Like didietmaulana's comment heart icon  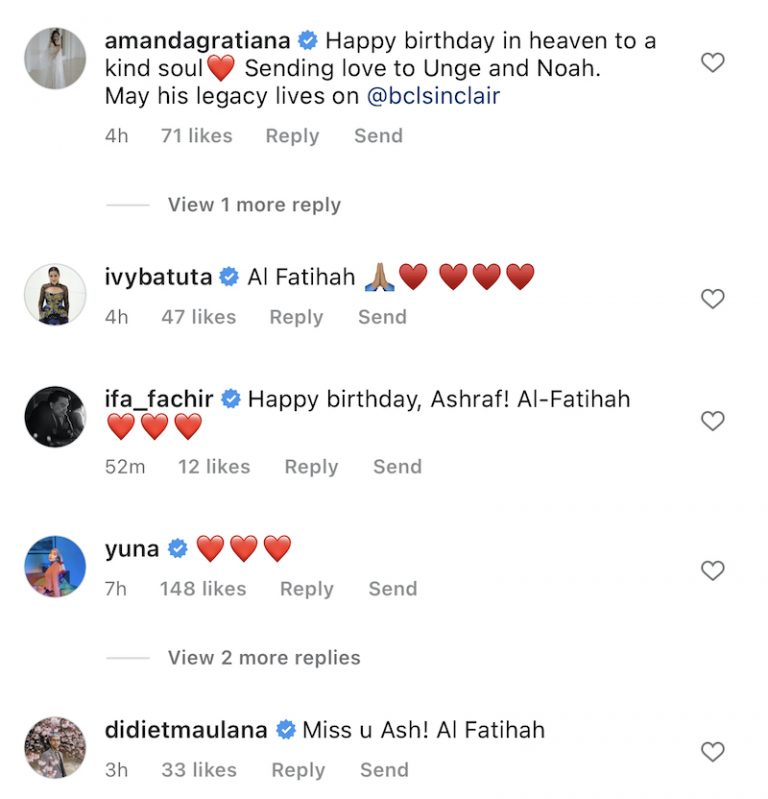click(712, 752)
